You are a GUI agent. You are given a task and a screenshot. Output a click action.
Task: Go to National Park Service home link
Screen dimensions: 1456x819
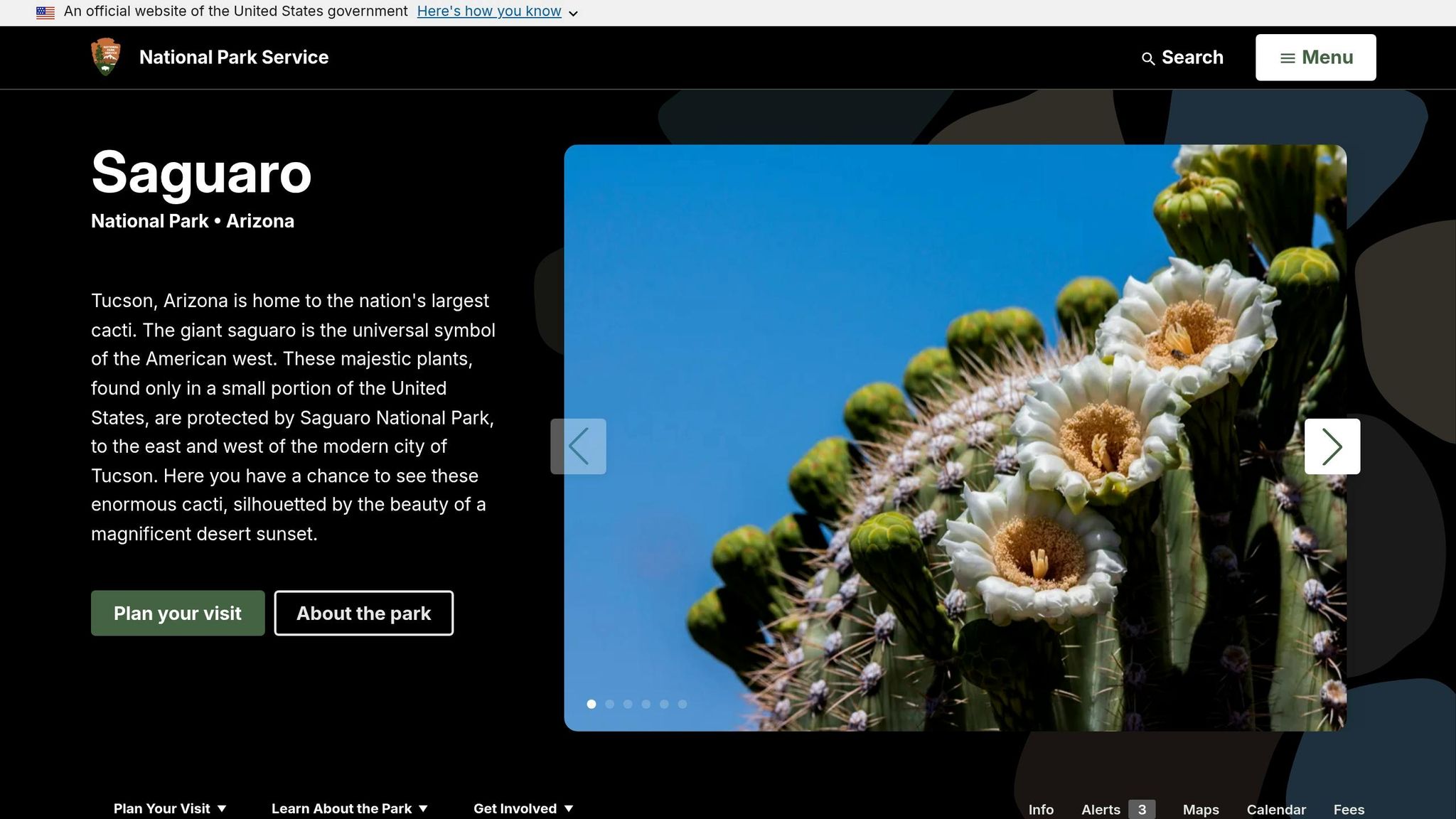coord(234,58)
